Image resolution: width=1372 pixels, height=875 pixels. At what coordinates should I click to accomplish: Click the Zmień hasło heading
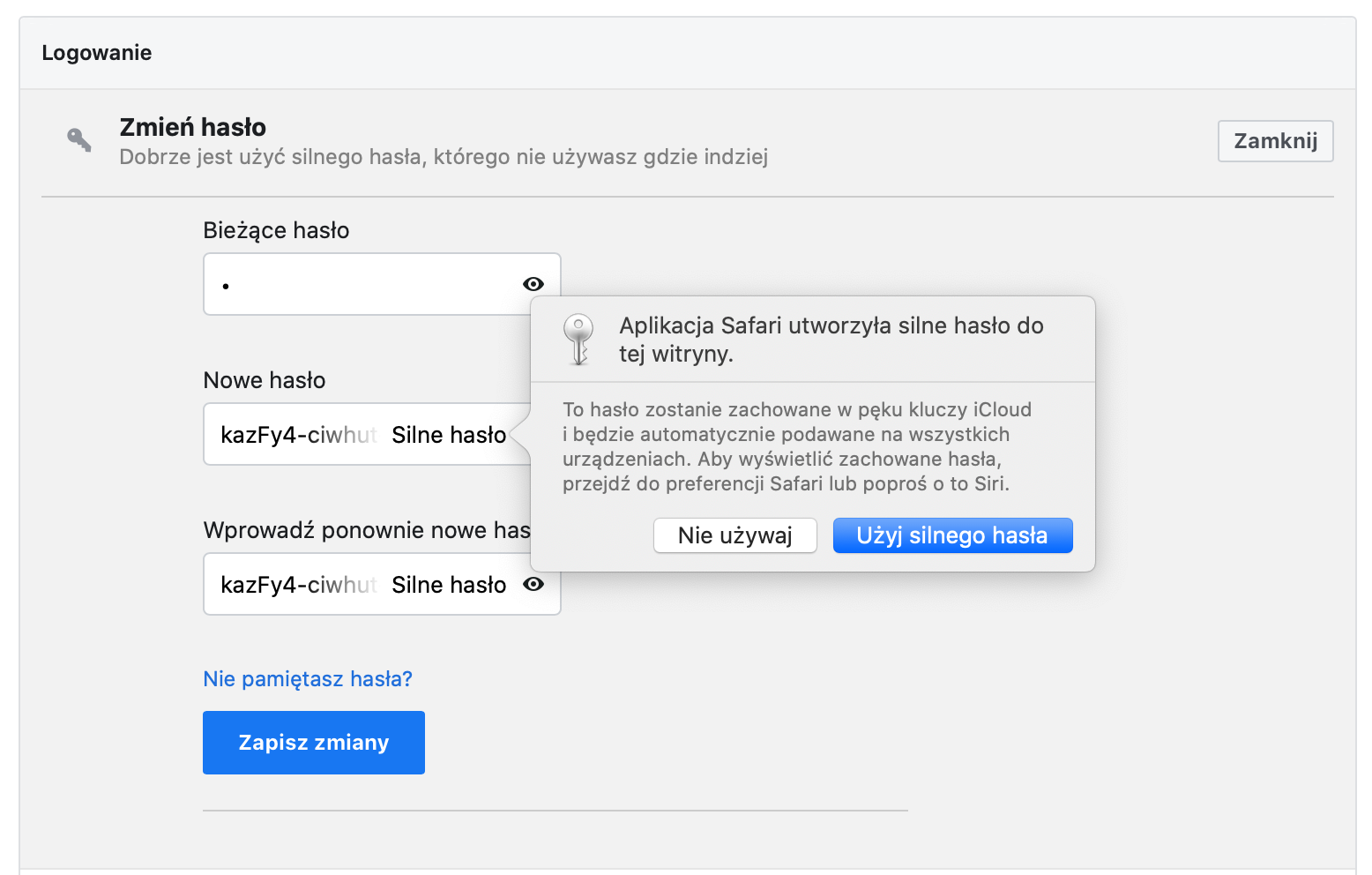[193, 127]
